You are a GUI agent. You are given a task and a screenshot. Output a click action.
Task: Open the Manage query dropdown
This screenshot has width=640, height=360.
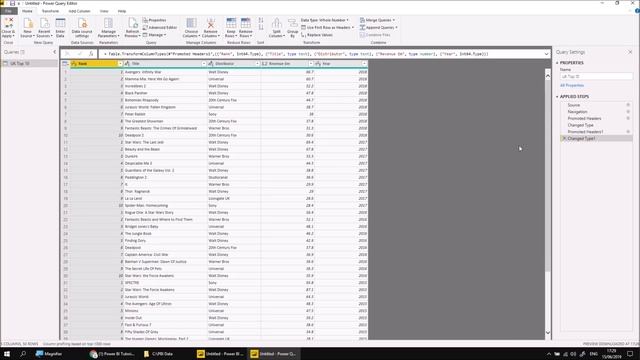155,35
